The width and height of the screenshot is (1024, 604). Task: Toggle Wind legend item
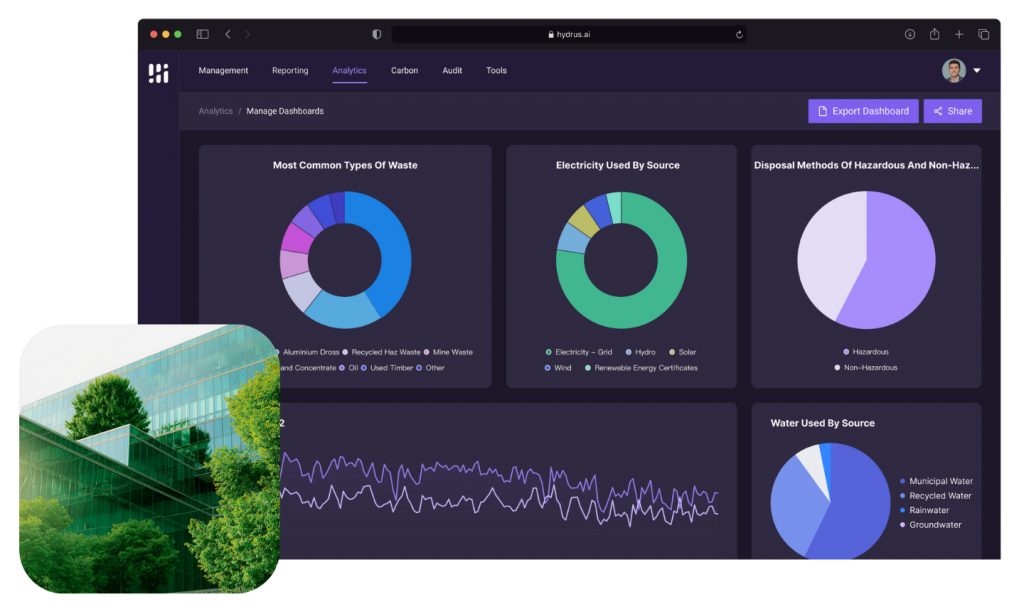click(558, 368)
